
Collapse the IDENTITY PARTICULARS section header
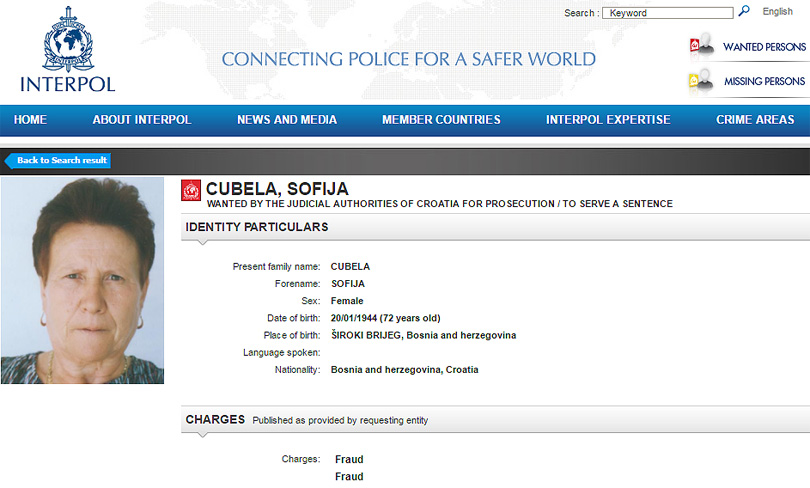point(495,227)
